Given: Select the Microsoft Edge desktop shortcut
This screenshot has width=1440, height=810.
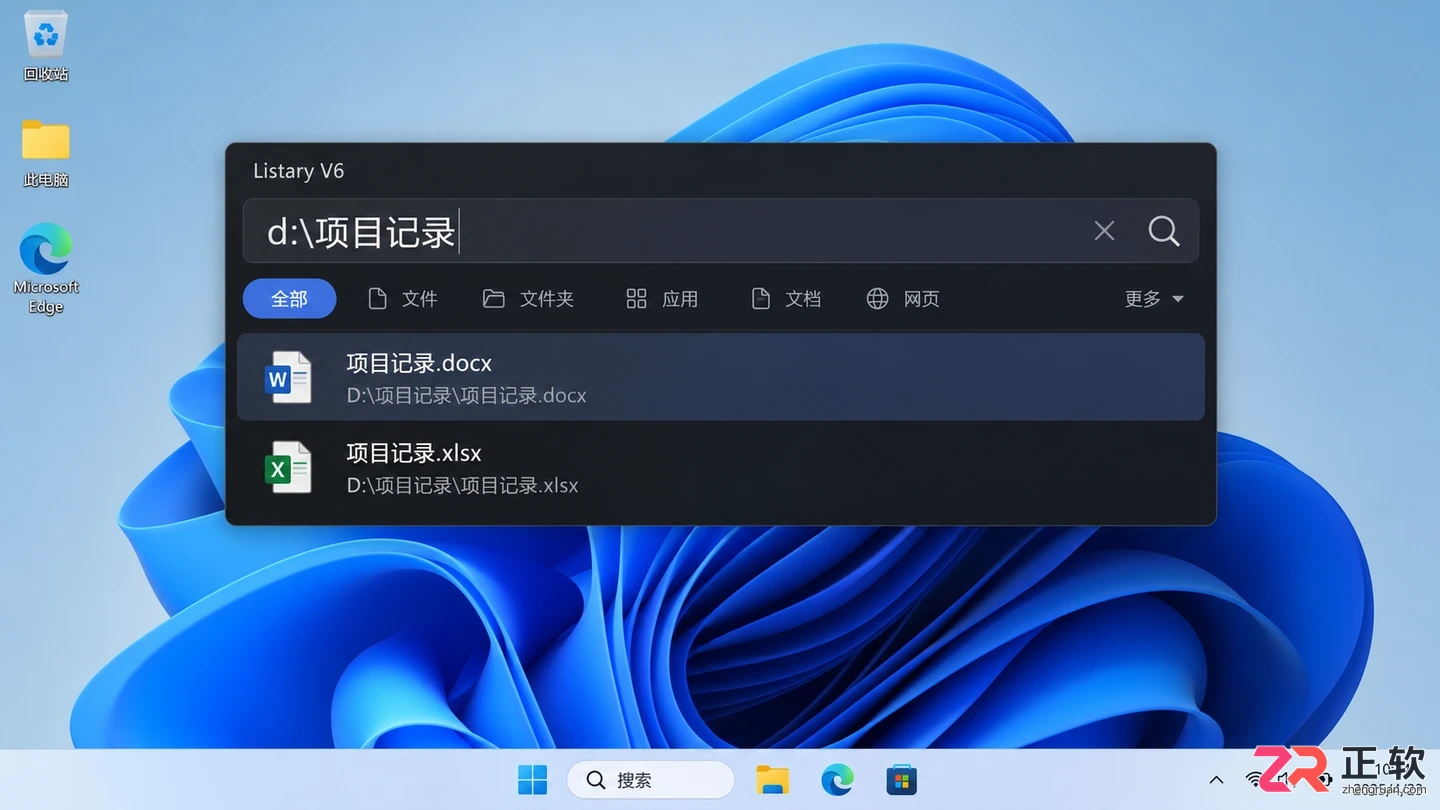Looking at the screenshot, I should [46, 268].
